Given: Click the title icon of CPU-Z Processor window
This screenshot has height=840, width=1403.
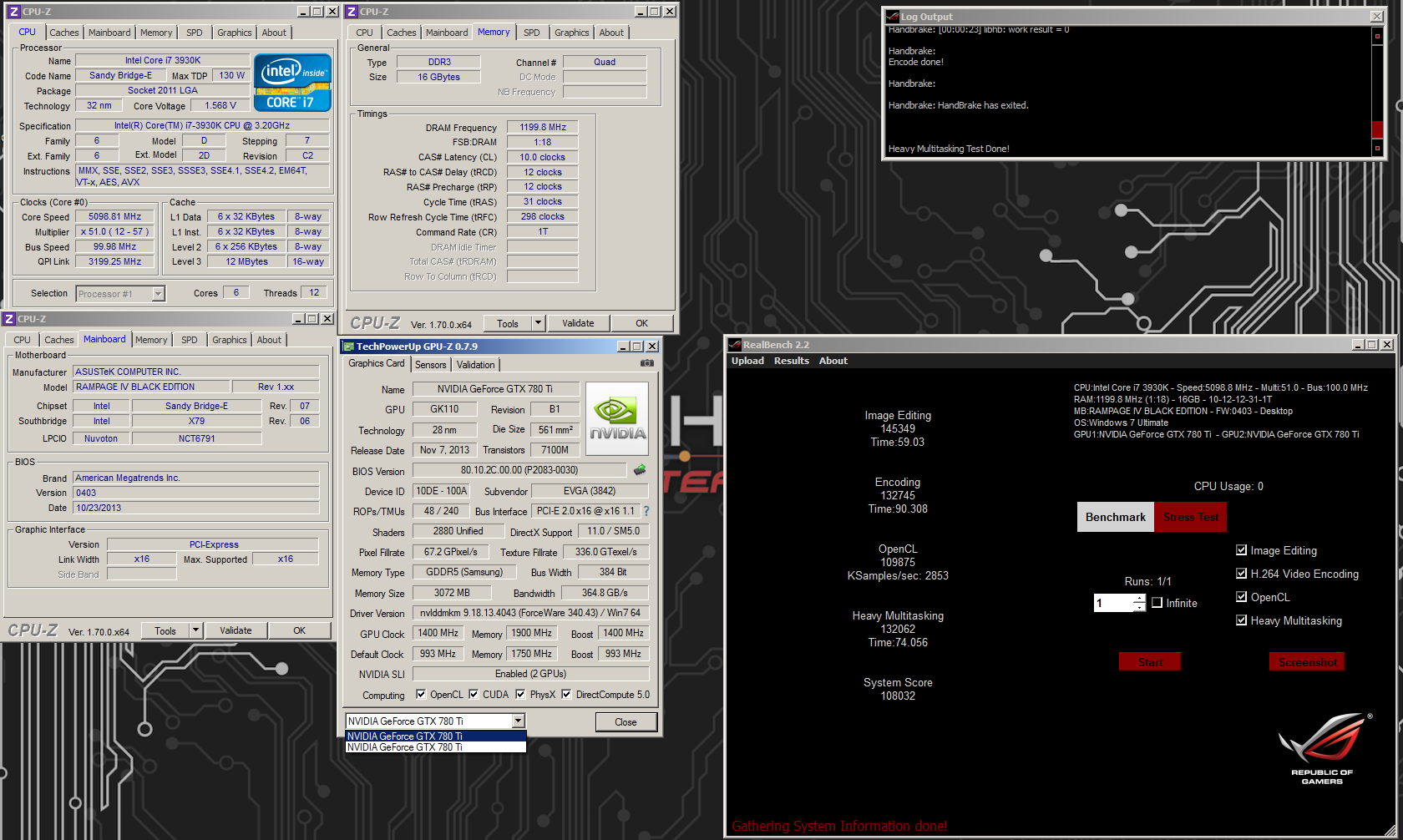Looking at the screenshot, I should click(14, 12).
